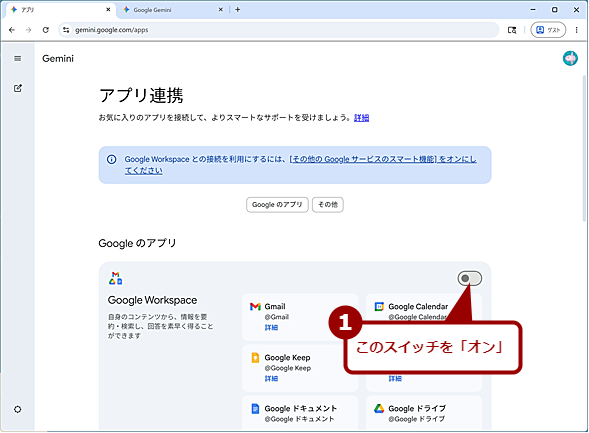
Task: Open a new browser tab
Action: pyautogui.click(x=238, y=10)
